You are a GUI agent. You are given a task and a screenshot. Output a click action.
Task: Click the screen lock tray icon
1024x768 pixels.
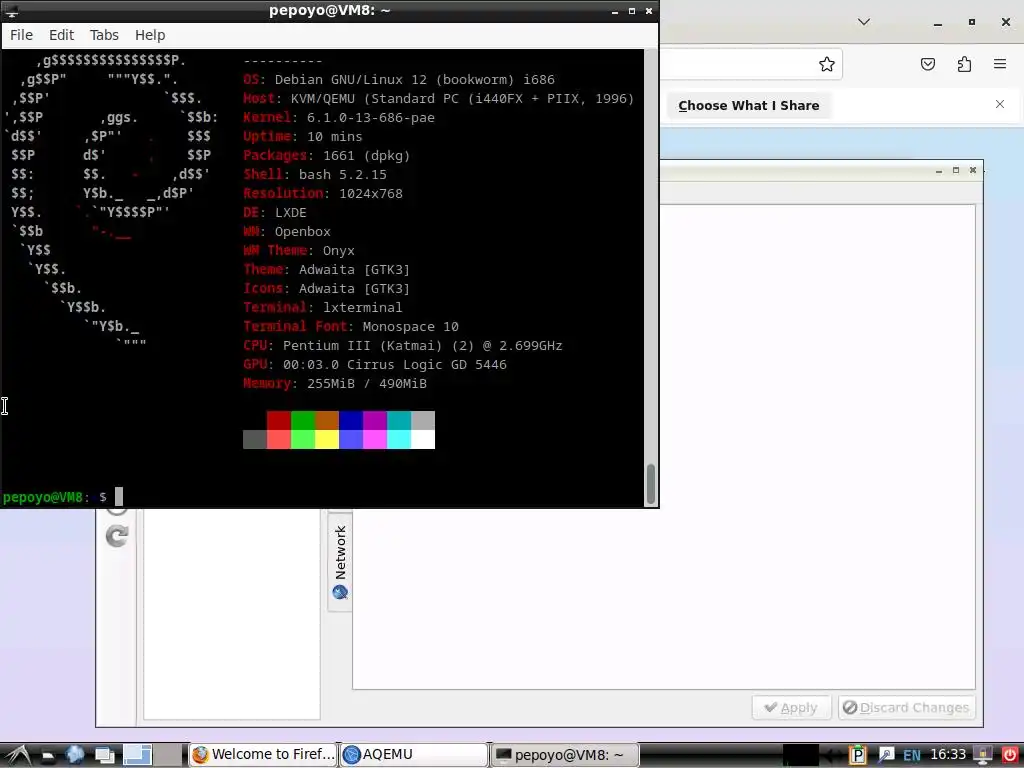pos(982,755)
